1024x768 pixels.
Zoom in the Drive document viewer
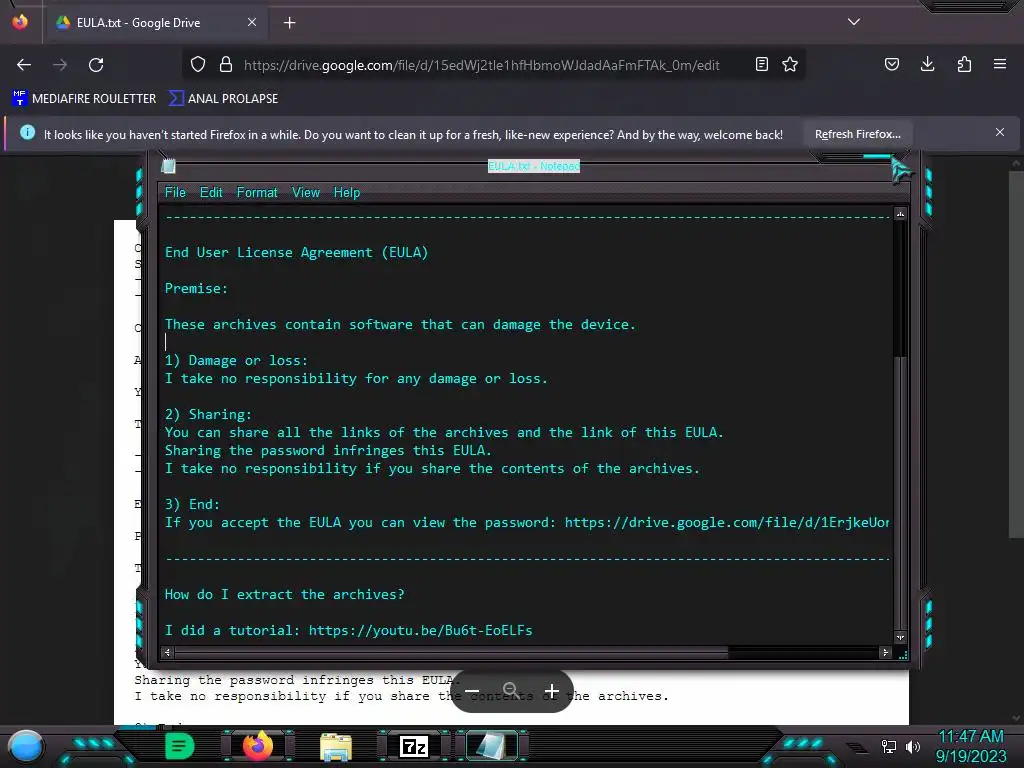tap(552, 691)
